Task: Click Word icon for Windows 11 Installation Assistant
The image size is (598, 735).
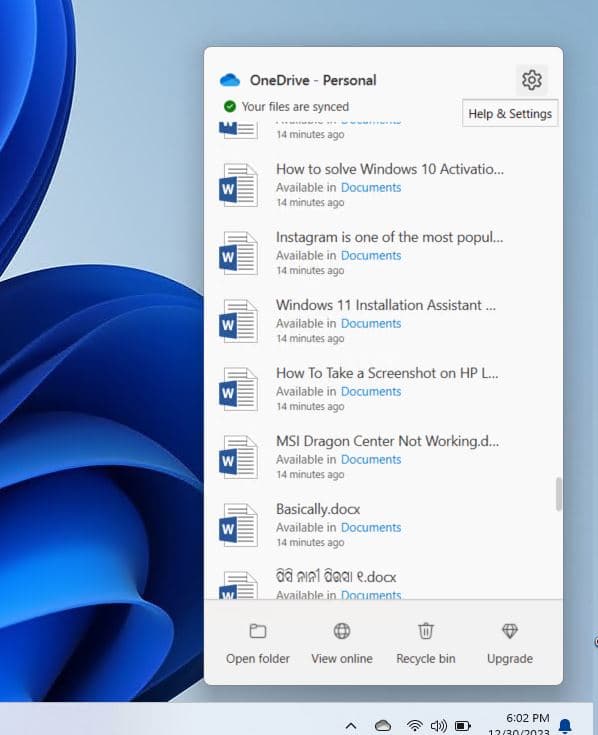Action: 238,321
